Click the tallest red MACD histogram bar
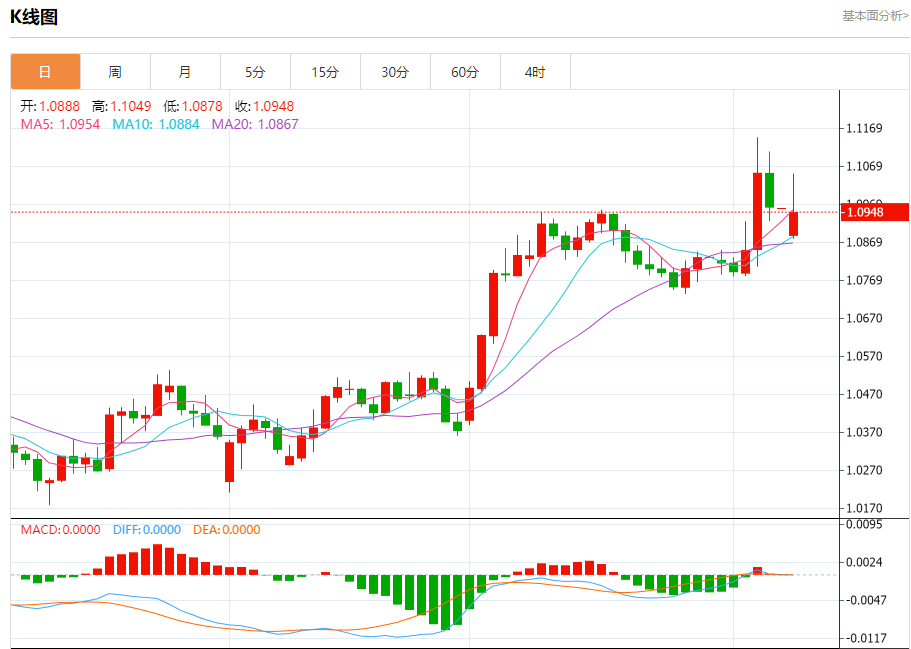Screen dimensions: 911x649 157,560
